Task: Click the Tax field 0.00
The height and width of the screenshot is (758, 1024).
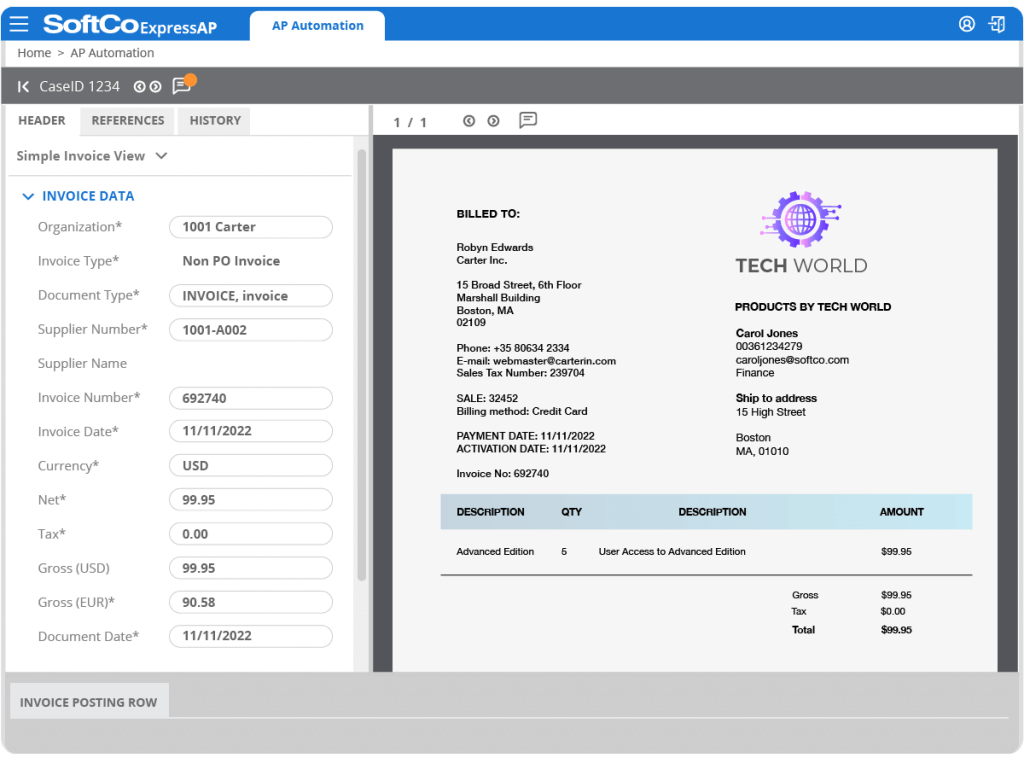Action: click(x=251, y=534)
